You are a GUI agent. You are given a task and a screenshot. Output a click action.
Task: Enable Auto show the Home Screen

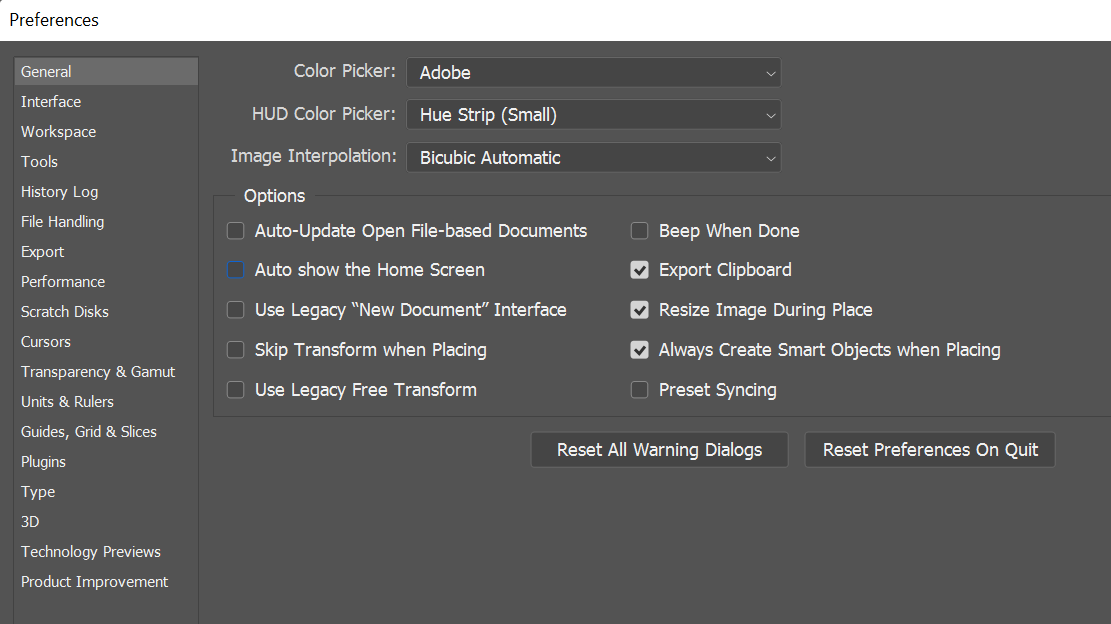point(235,270)
